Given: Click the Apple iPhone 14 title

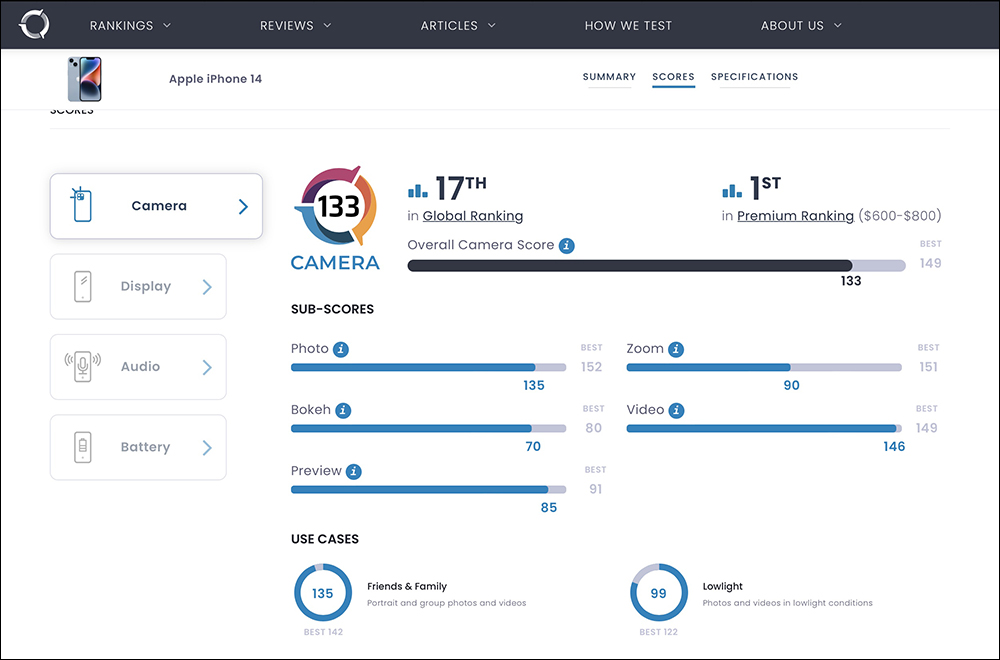Looking at the screenshot, I should (x=216, y=79).
